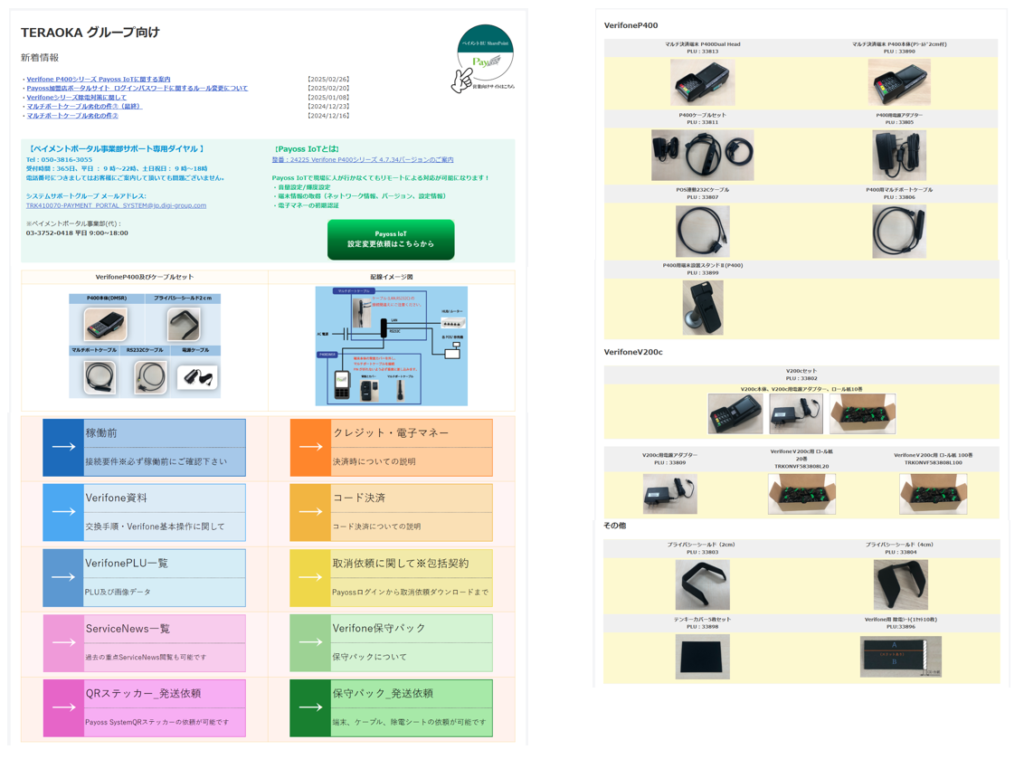This screenshot has height=759, width=1024.
Task: Click the arrow icon beside コード決済
Action: click(x=311, y=511)
